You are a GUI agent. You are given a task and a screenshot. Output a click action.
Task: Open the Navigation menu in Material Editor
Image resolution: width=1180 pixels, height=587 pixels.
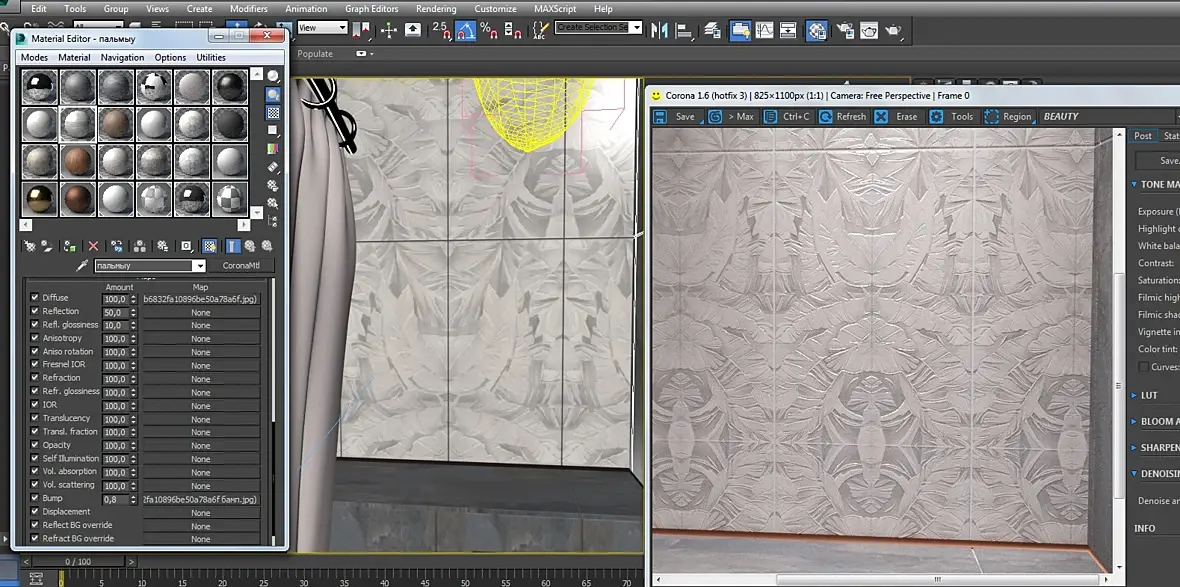122,58
